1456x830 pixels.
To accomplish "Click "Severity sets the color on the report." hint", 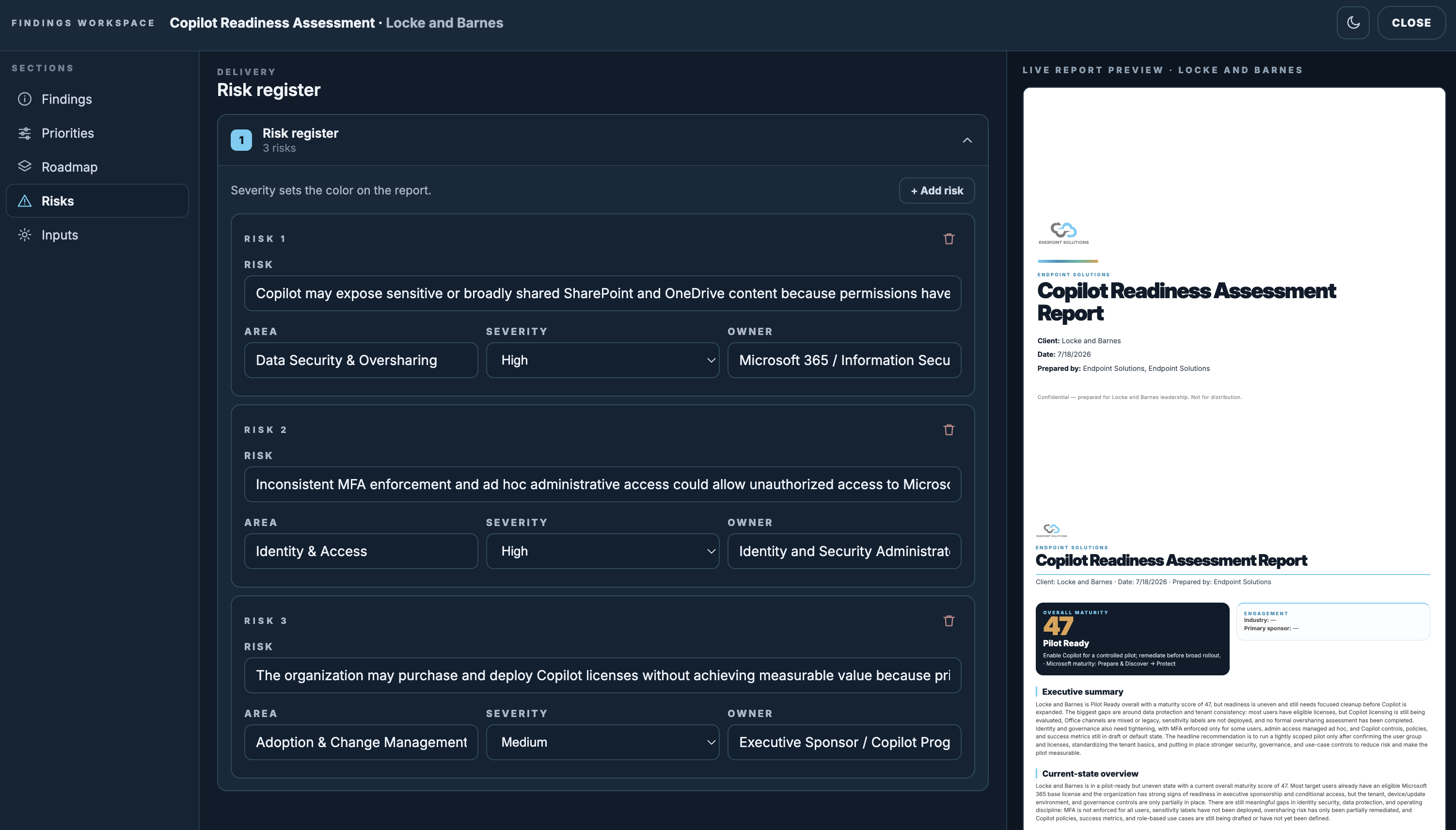I will pos(331,191).
